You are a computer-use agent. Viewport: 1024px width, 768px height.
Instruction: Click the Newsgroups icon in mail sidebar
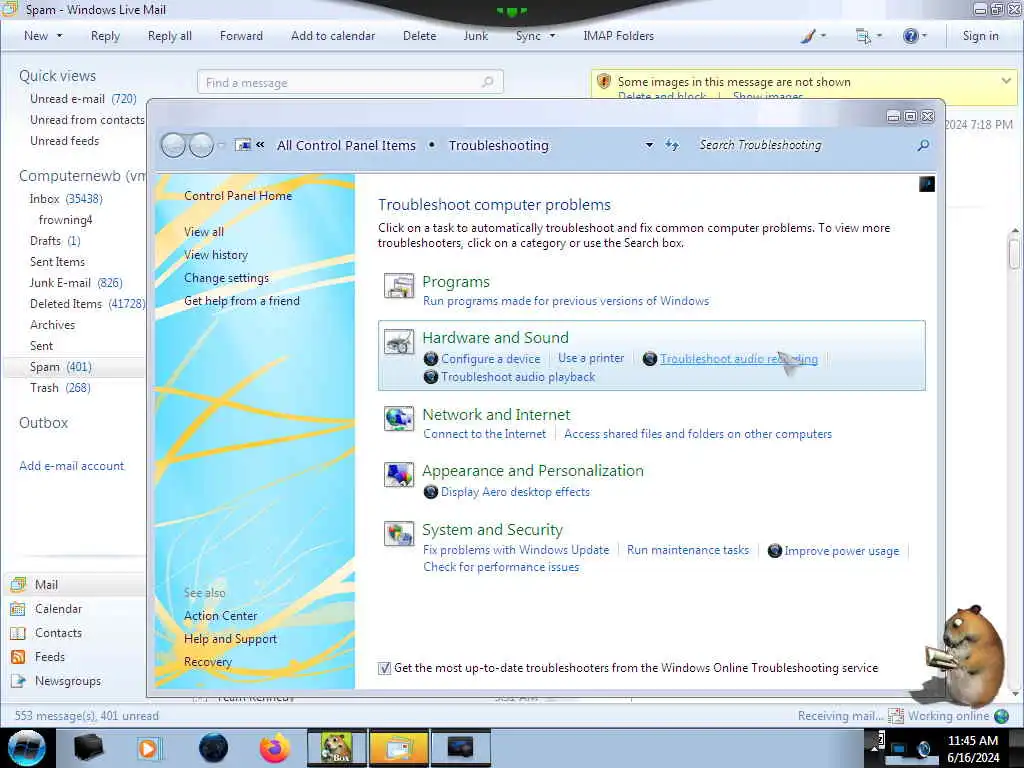coord(18,681)
